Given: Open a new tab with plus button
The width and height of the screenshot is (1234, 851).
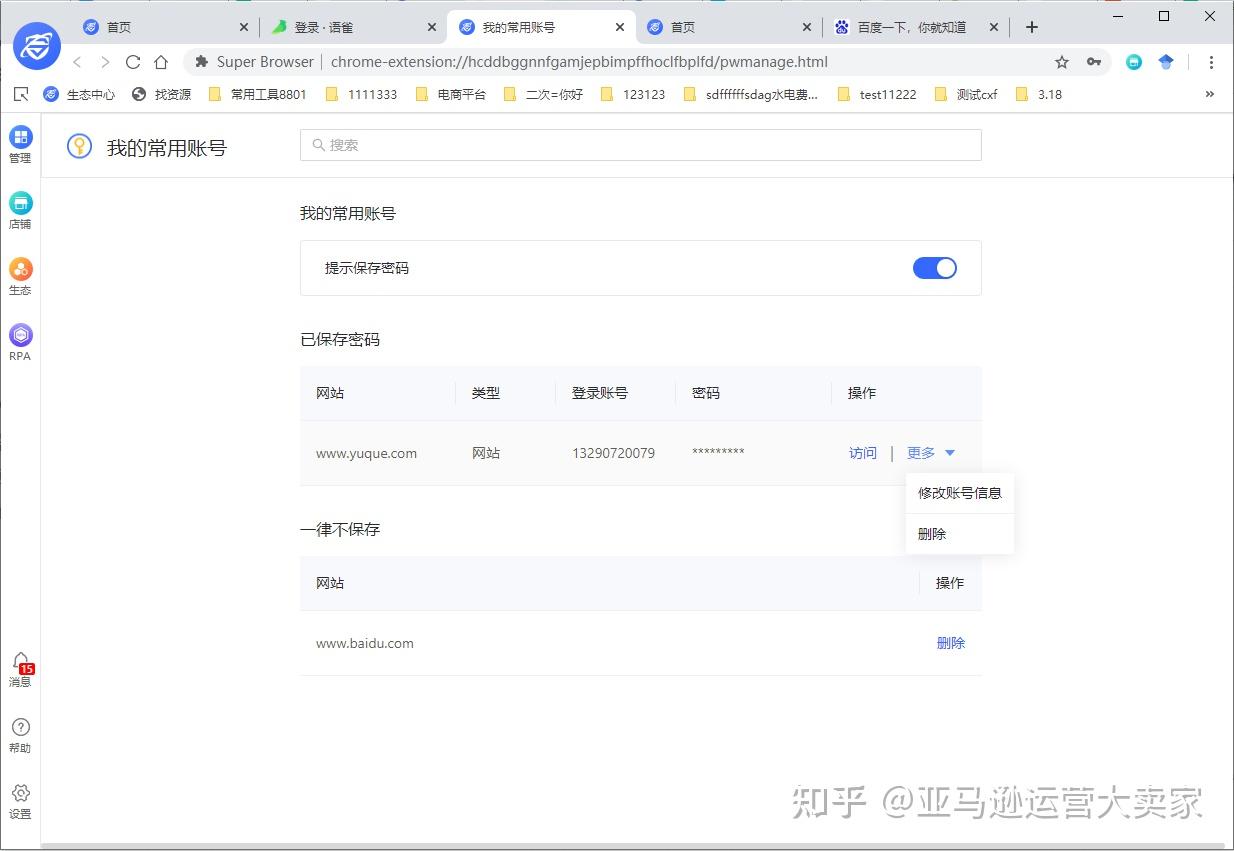Looking at the screenshot, I should 1032,27.
